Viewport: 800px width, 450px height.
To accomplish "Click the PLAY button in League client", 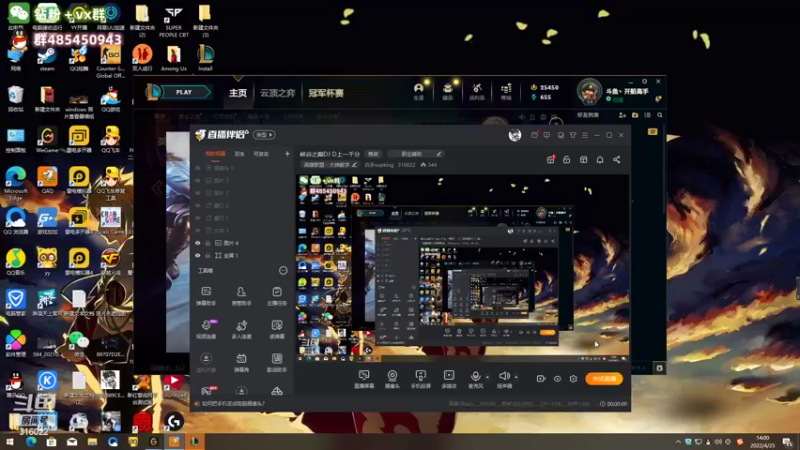I will [184, 92].
